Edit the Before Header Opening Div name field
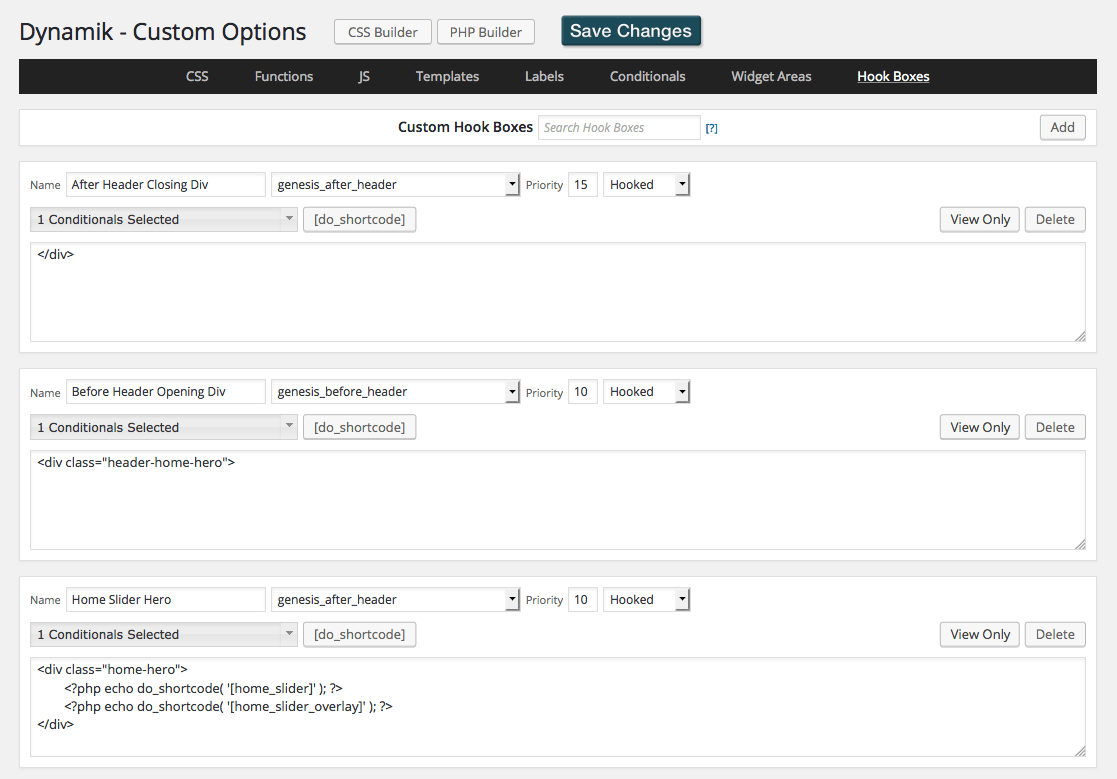 click(165, 392)
